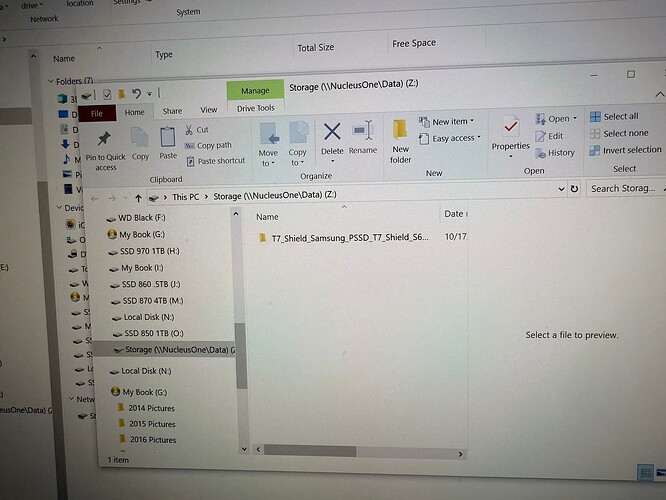Click the Undo arrow in quick access toolbar
Viewport: 666px width, 500px height.
(136, 93)
